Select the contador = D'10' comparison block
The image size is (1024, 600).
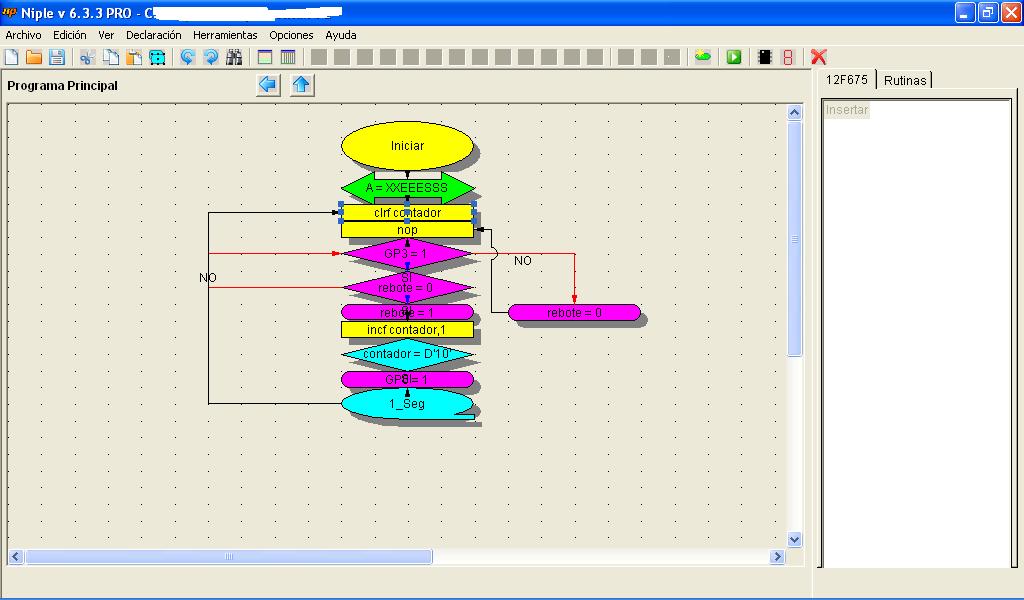click(x=408, y=354)
